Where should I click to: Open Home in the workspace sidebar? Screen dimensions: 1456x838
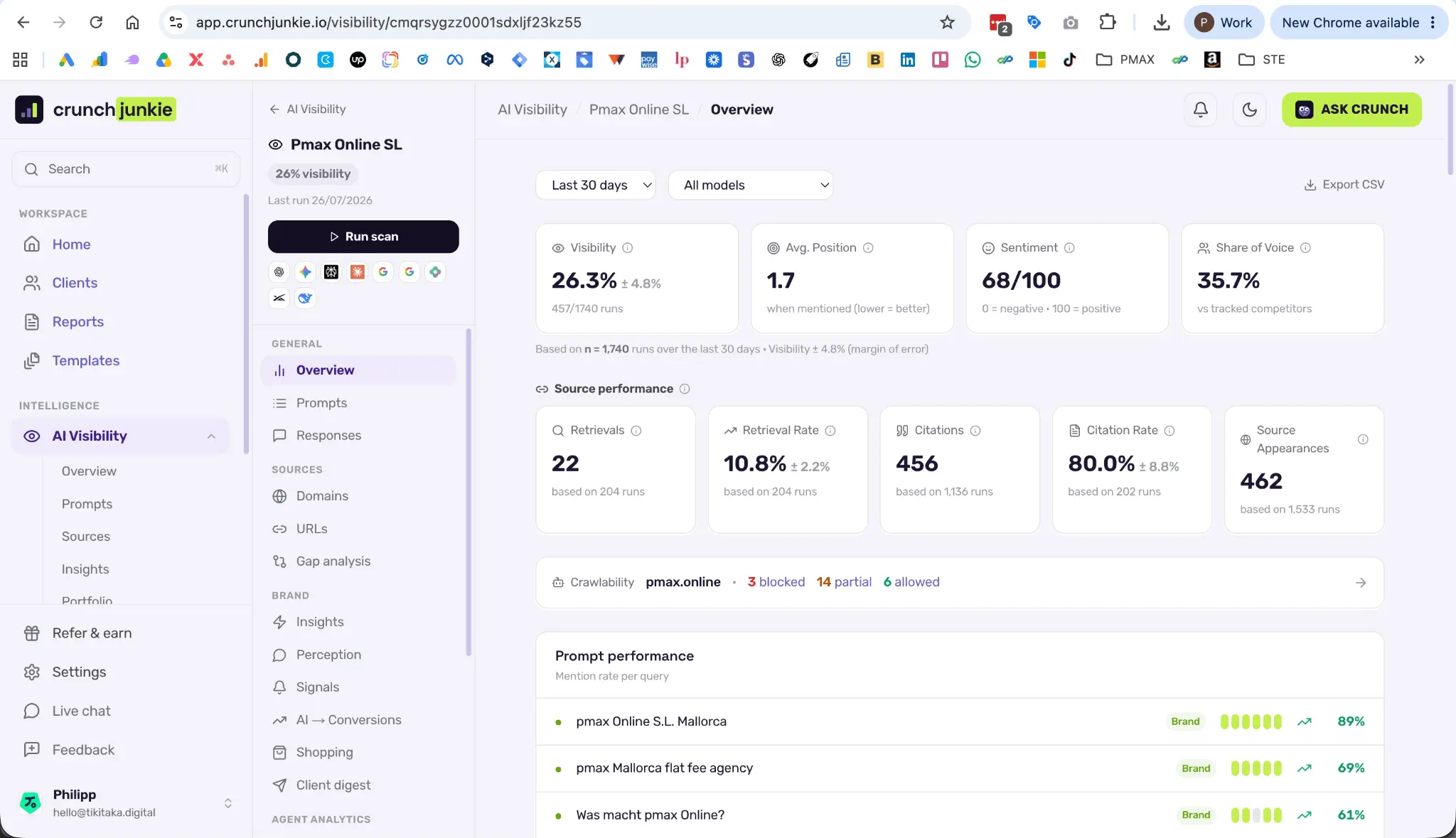[x=71, y=245]
